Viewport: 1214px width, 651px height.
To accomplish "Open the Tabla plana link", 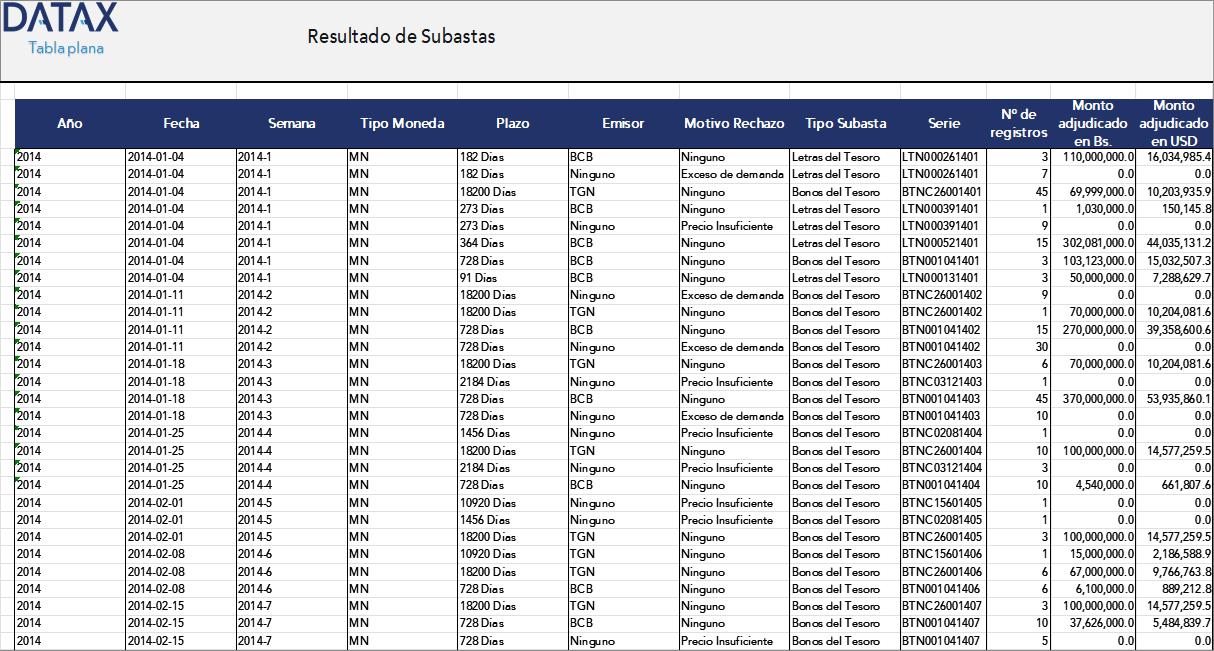I will point(65,46).
